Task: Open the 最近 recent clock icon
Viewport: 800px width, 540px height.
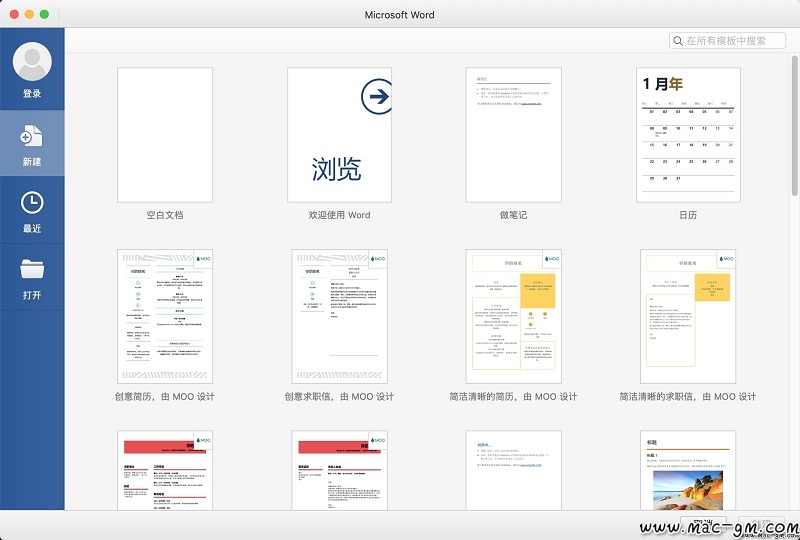Action: click(32, 203)
